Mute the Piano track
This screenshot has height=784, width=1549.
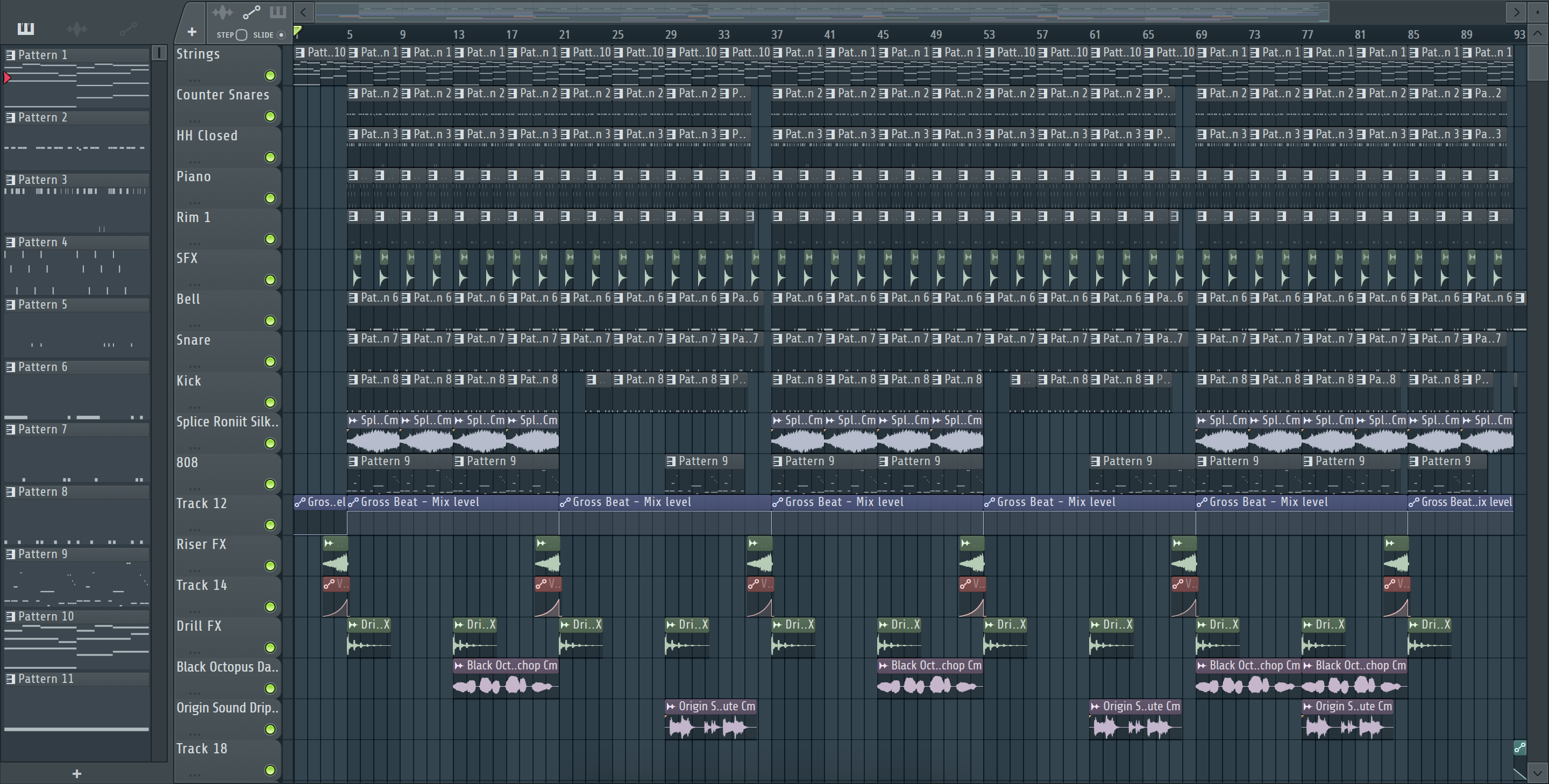point(271,198)
